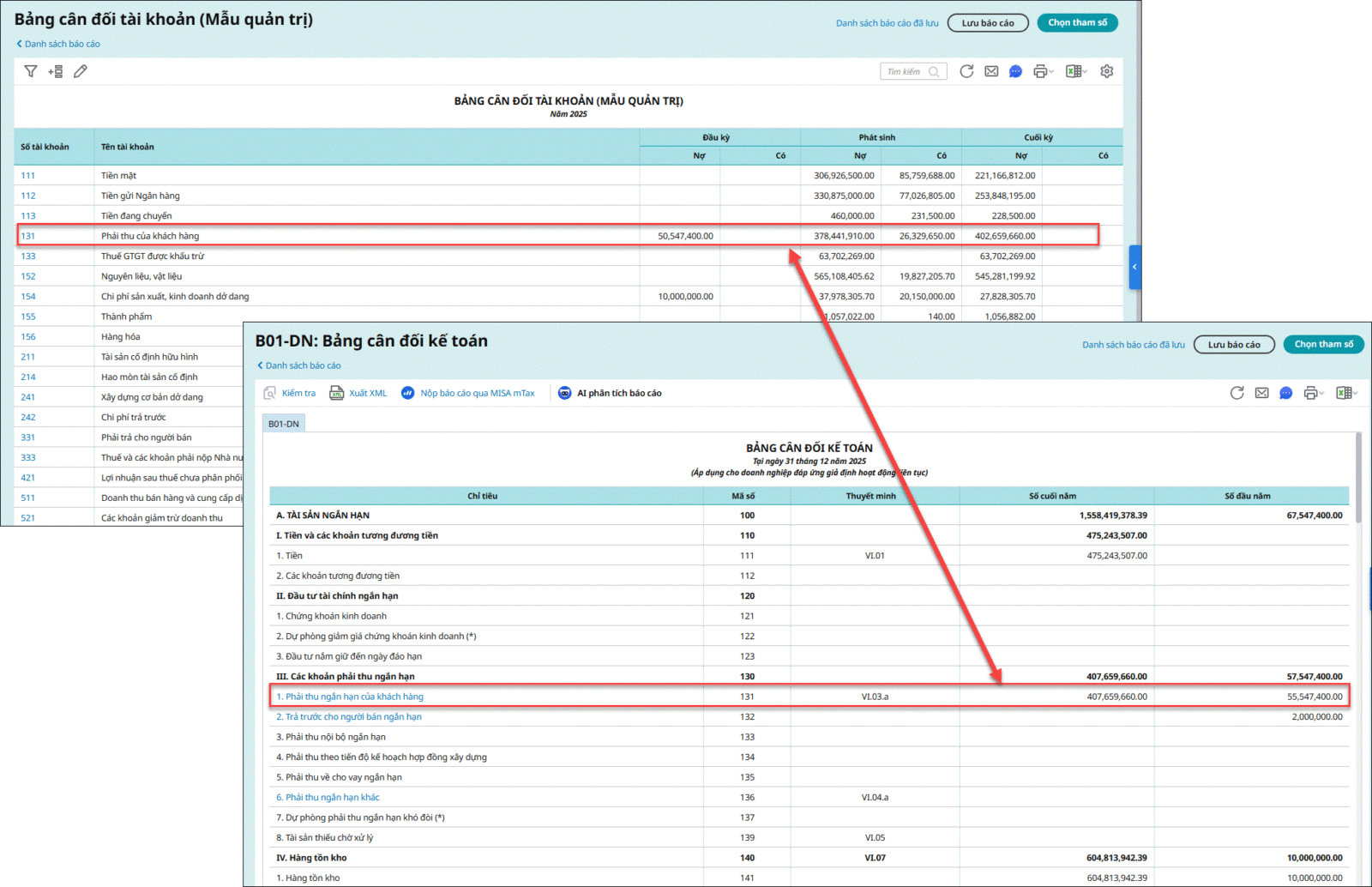This screenshot has height=887, width=1372.
Task: Open account 131 link in the table
Action: 28,236
